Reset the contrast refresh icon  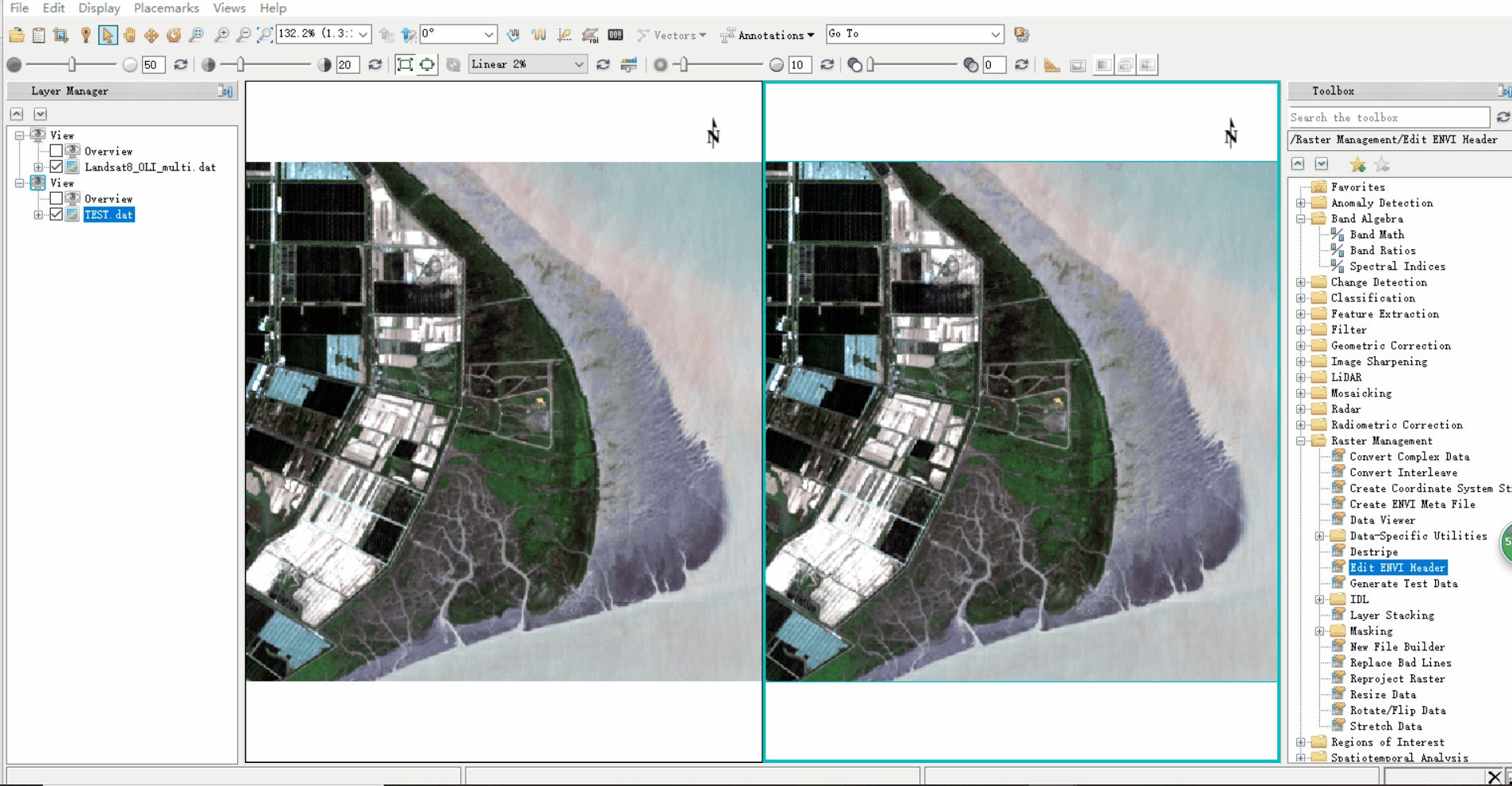[x=375, y=65]
